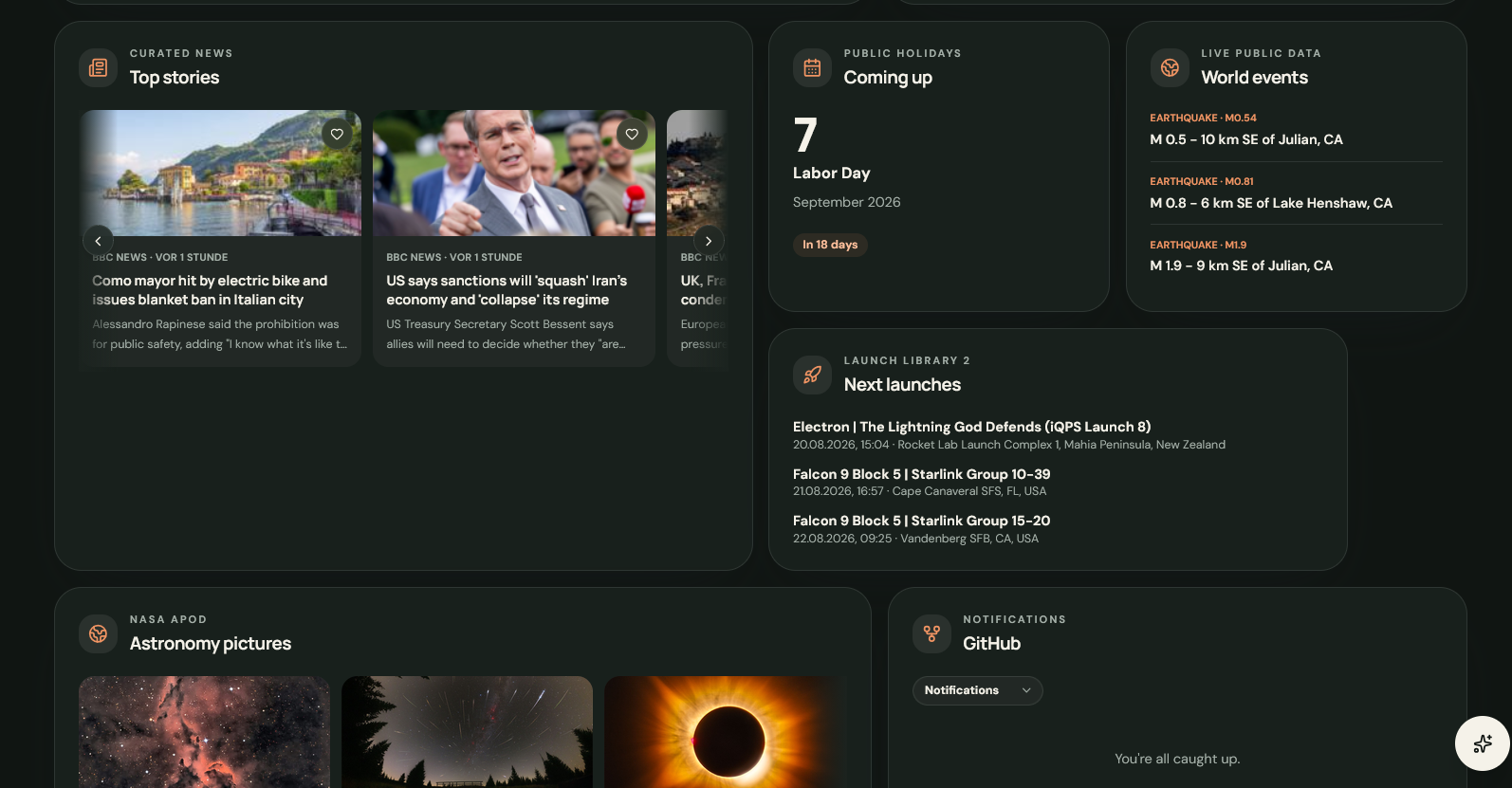Click the 'GitHub' panel heading

[992, 644]
